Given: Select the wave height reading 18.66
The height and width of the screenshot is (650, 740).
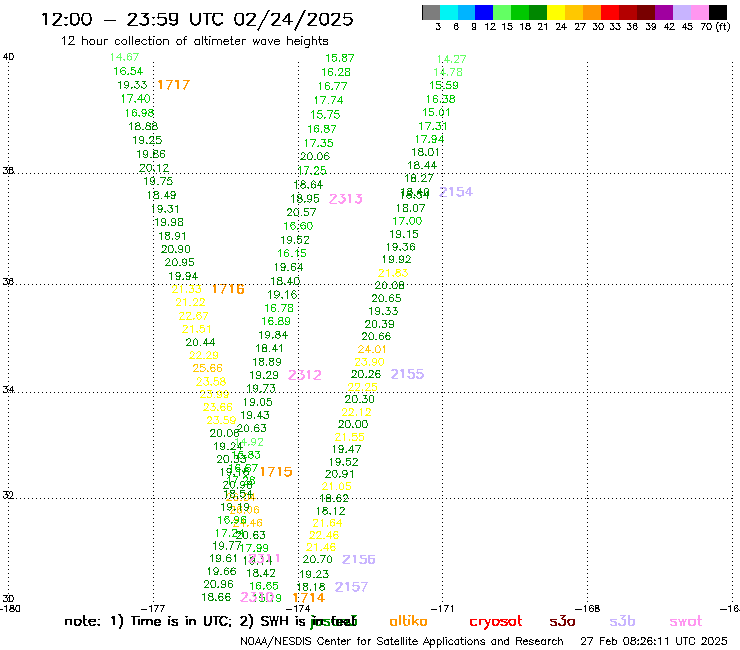Looking at the screenshot, I should (x=216, y=597).
